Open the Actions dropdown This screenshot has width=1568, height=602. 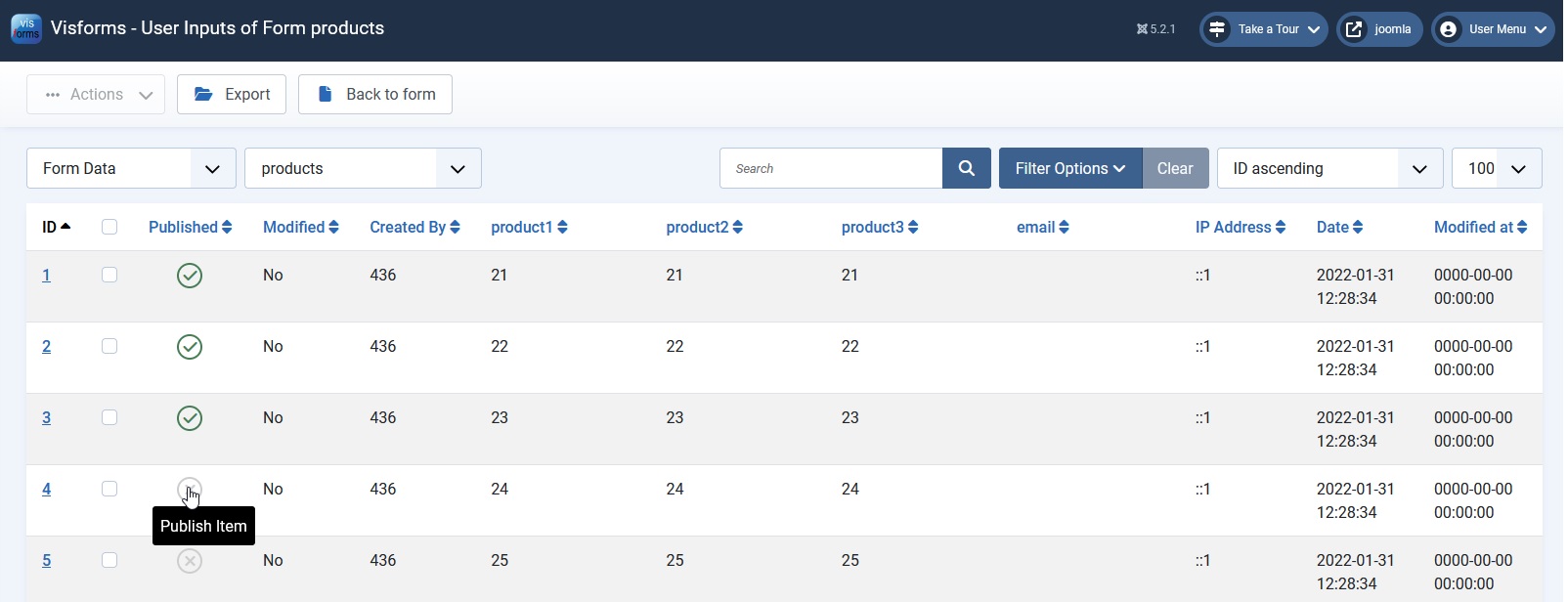pos(96,95)
